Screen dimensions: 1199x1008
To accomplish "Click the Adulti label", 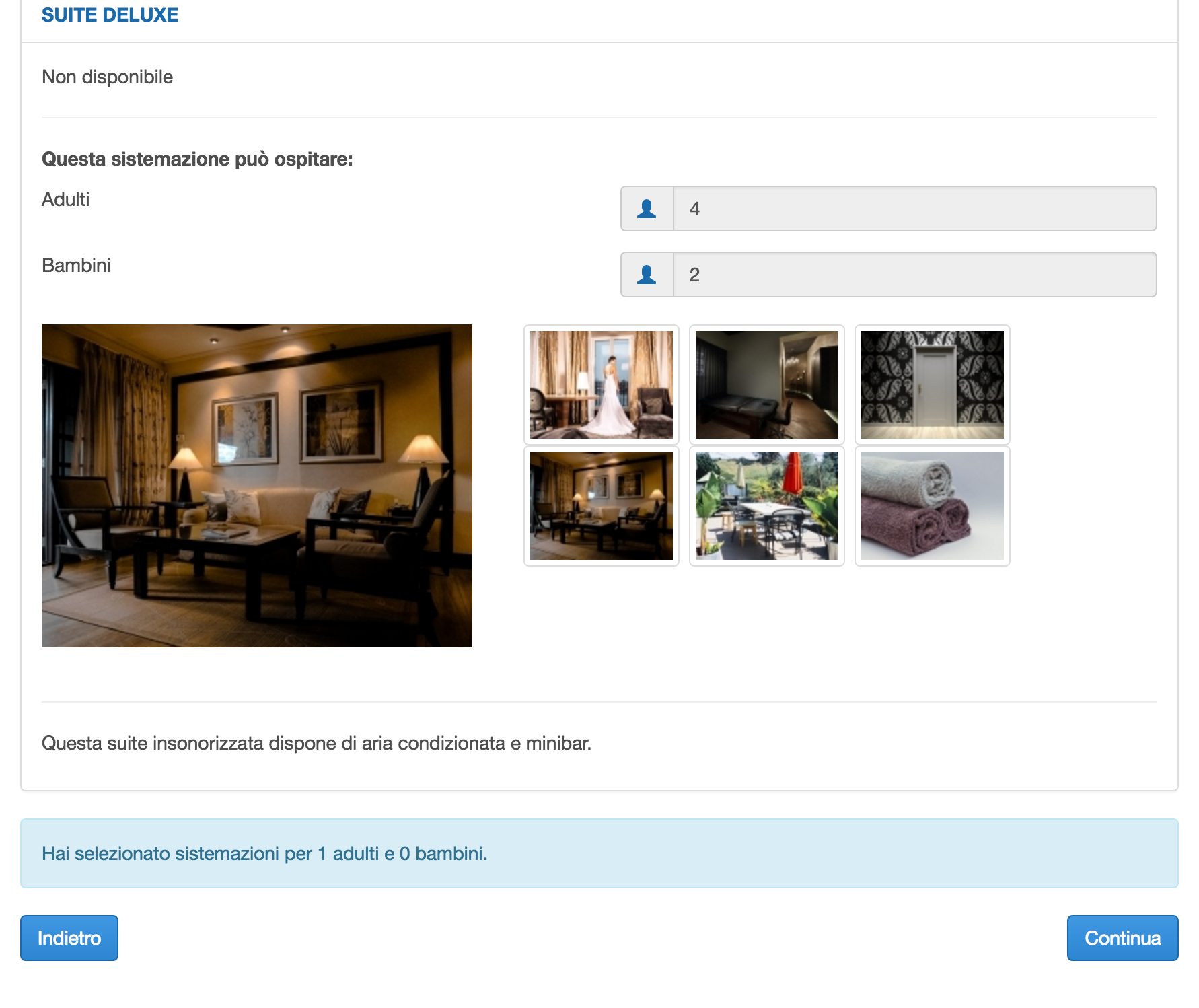I will (x=65, y=199).
